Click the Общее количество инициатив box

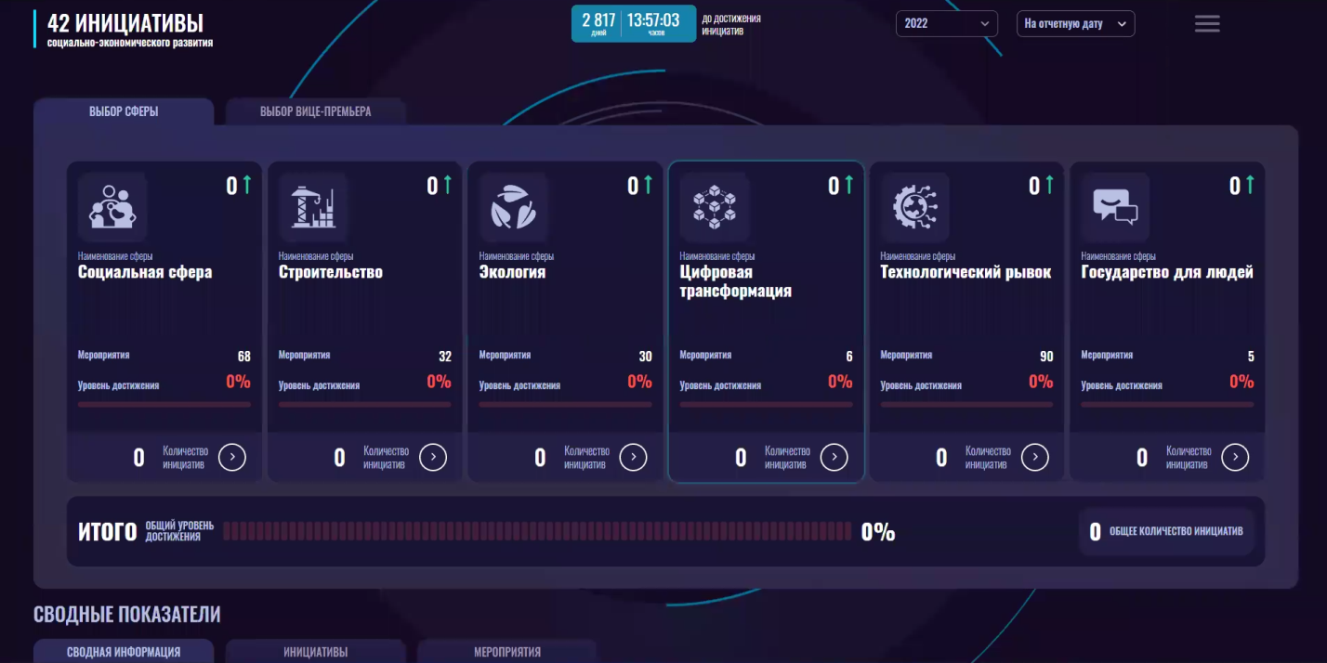pyautogui.click(x=1166, y=532)
